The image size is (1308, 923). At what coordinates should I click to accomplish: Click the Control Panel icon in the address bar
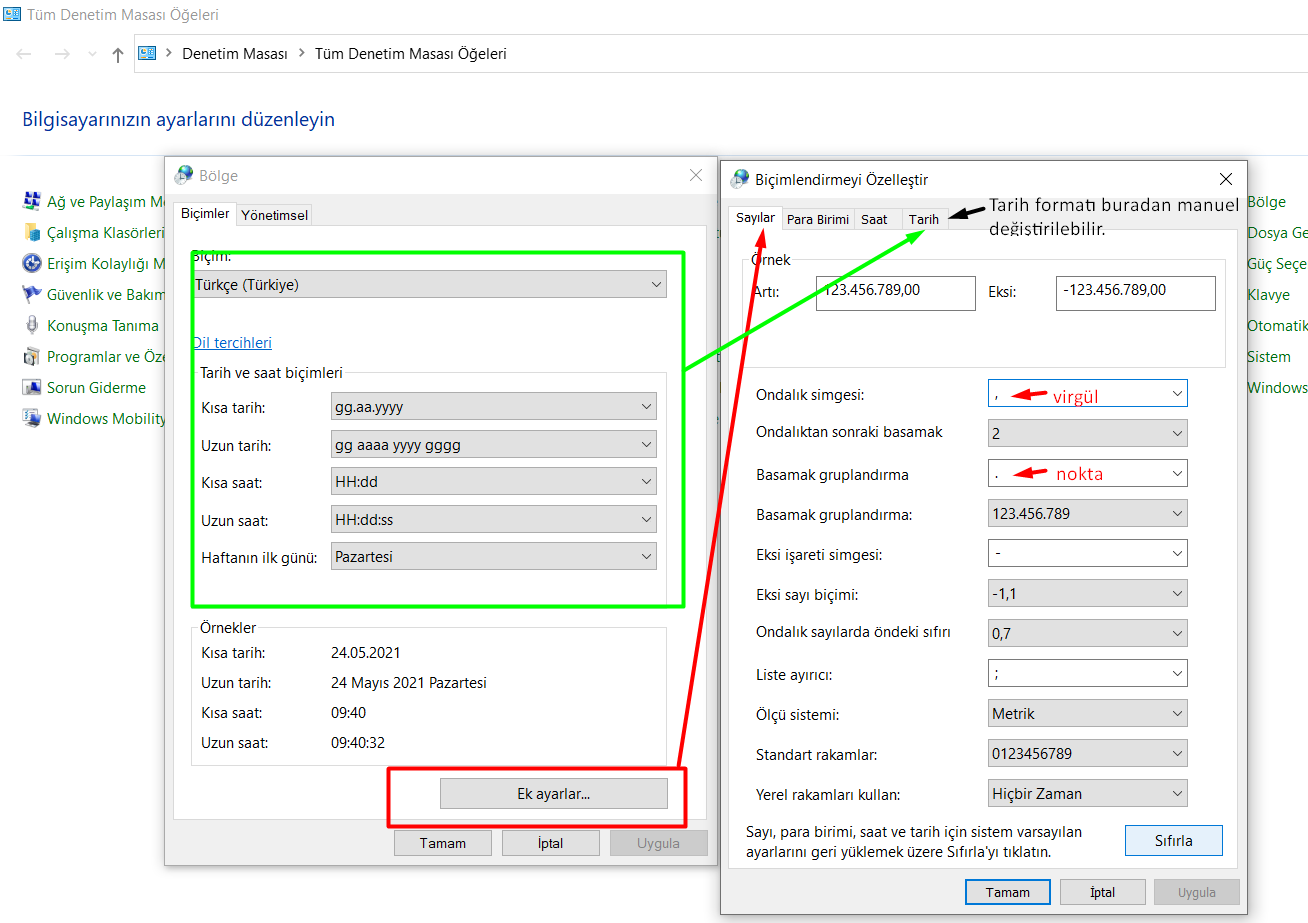pyautogui.click(x=147, y=54)
